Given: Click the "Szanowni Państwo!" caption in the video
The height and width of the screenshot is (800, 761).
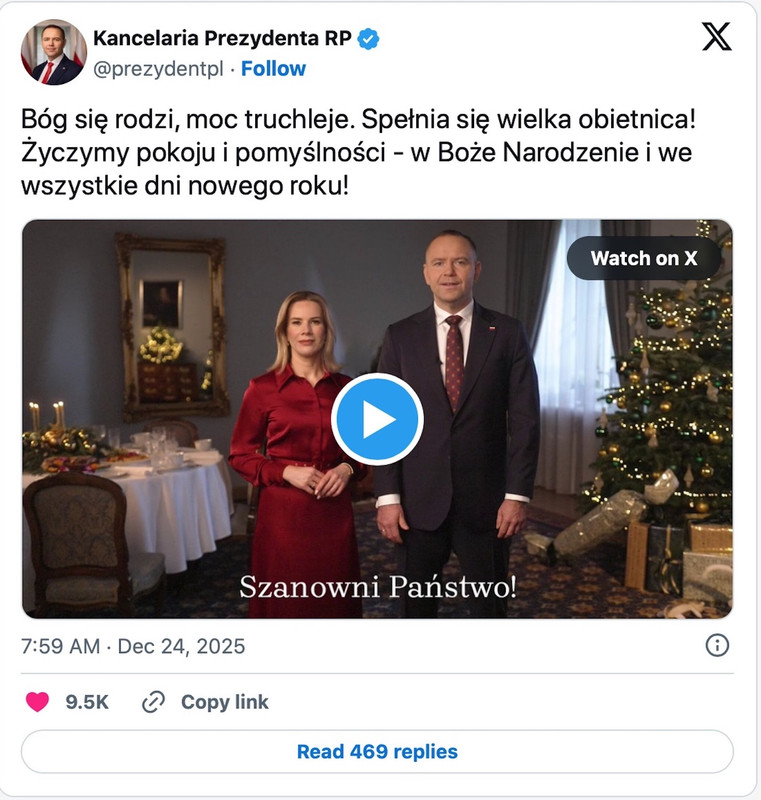Looking at the screenshot, I should click(378, 587).
